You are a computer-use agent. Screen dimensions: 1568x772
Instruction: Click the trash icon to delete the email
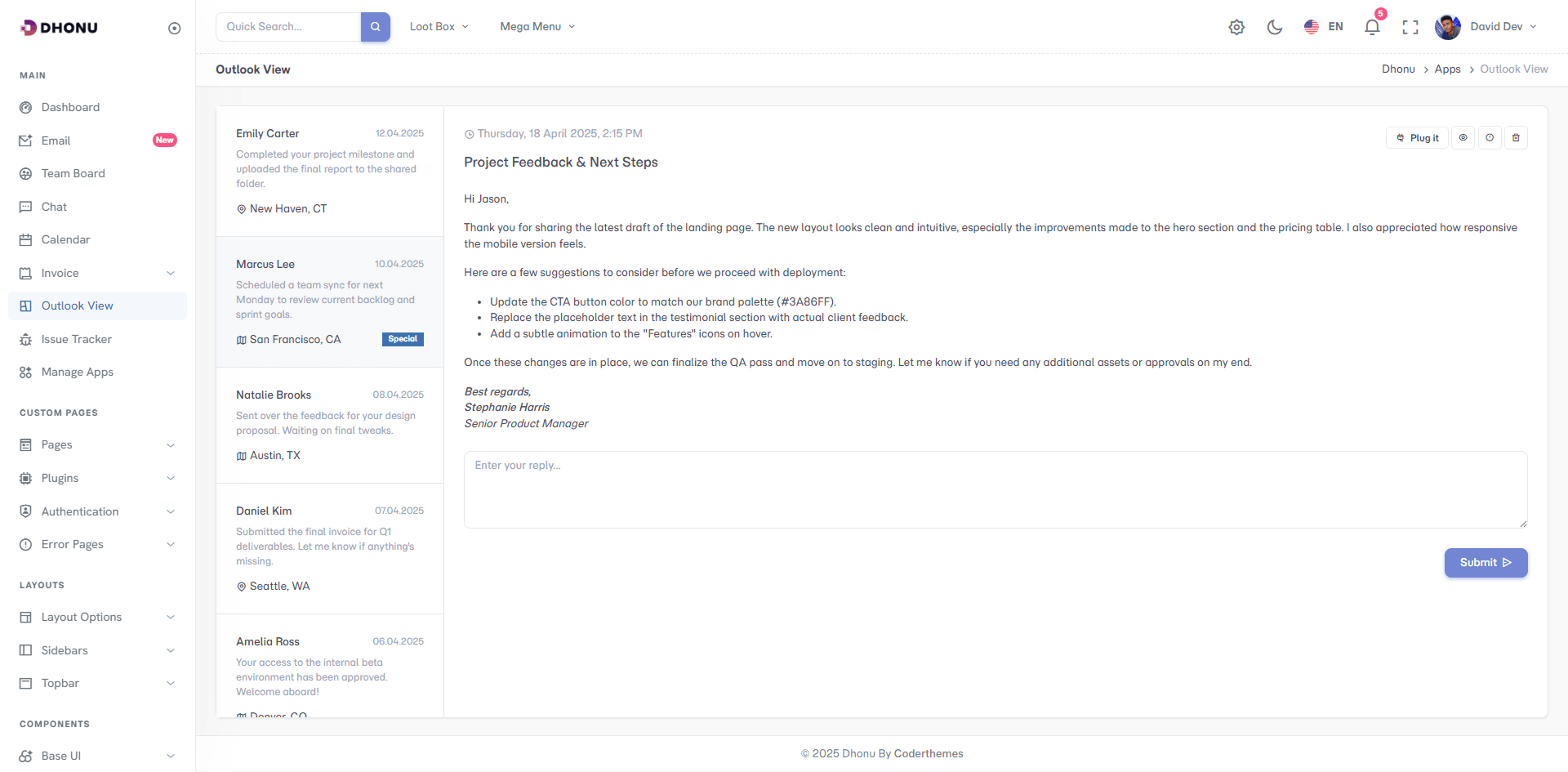pyautogui.click(x=1516, y=138)
